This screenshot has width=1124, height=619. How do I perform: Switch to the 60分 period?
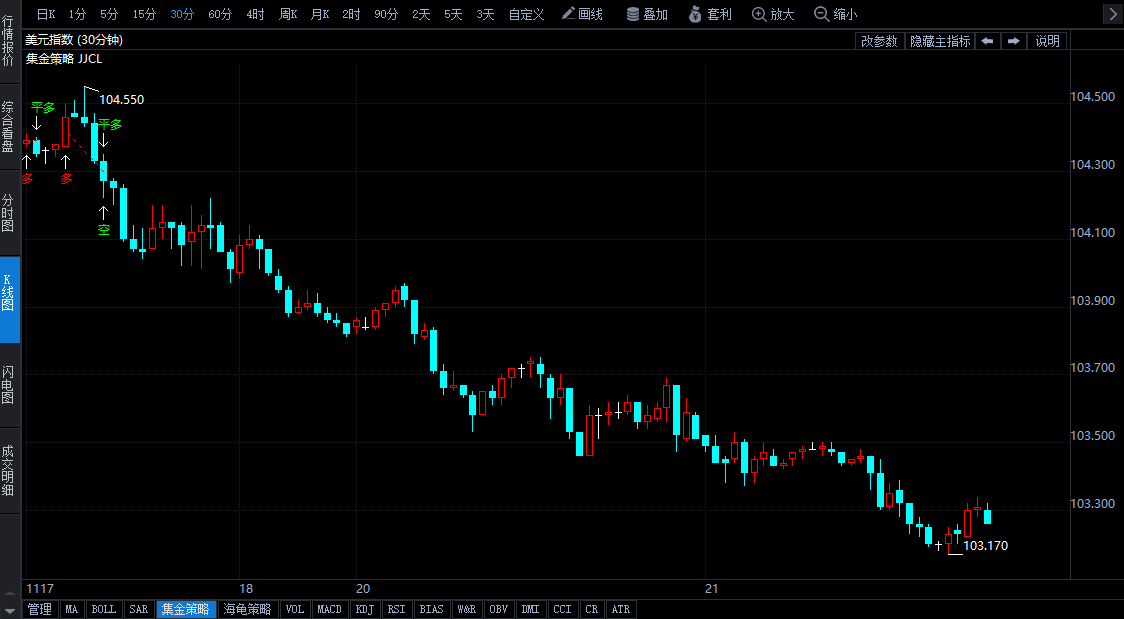click(x=220, y=14)
